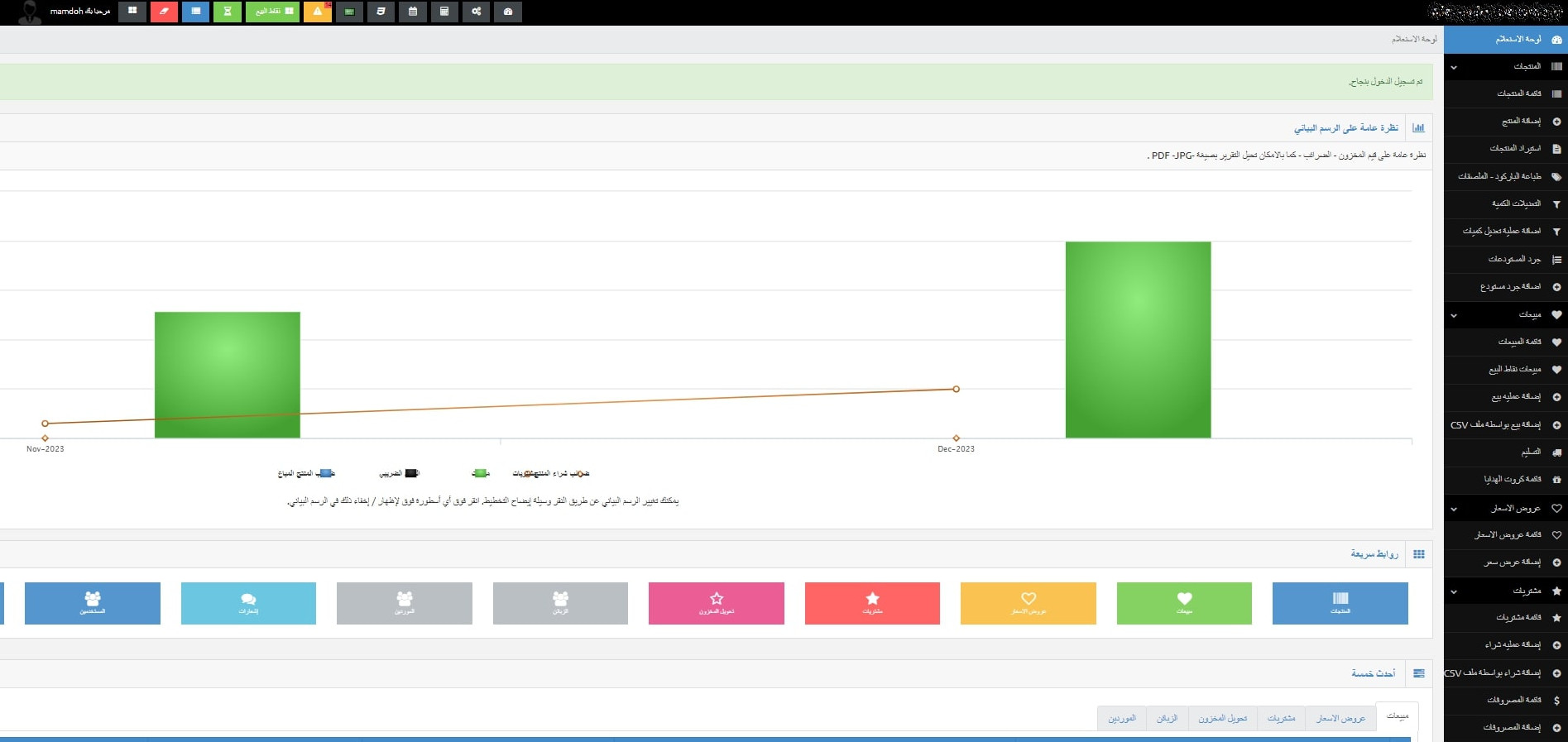Click the yellow warning alerts icon

pos(318,12)
